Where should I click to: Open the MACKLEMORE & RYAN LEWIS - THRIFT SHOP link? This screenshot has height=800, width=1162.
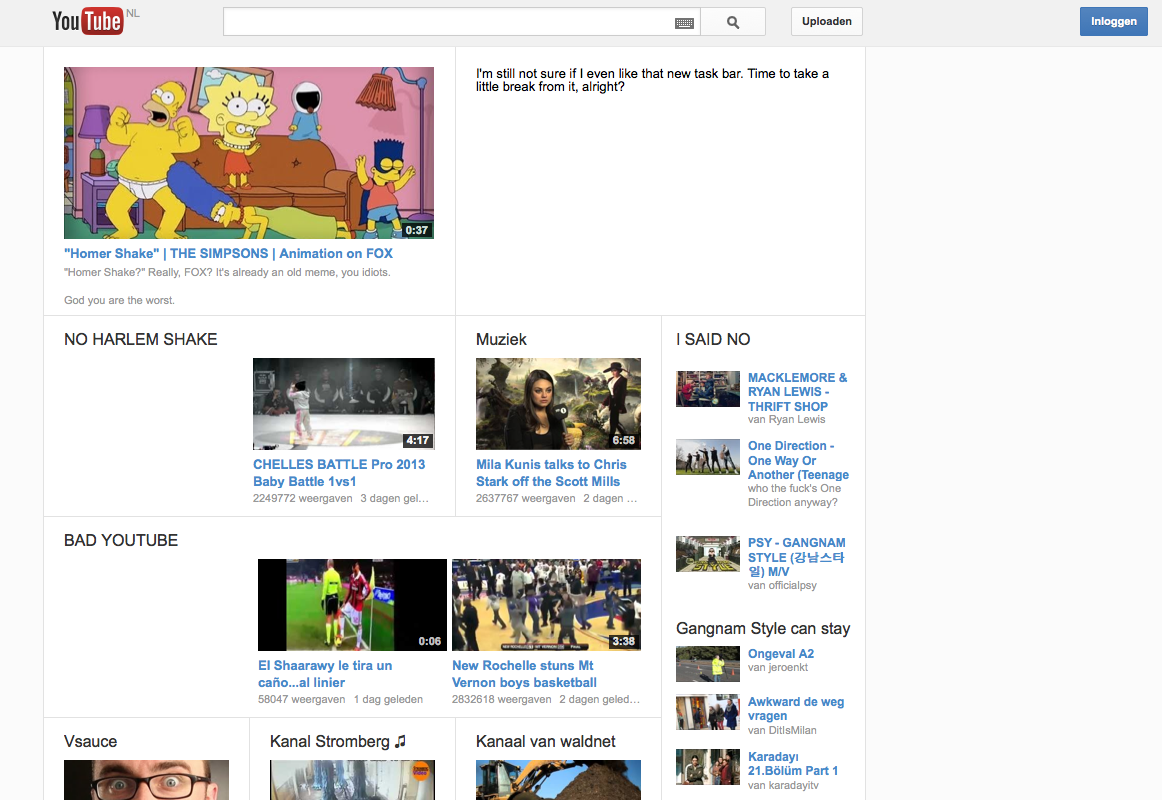(797, 392)
